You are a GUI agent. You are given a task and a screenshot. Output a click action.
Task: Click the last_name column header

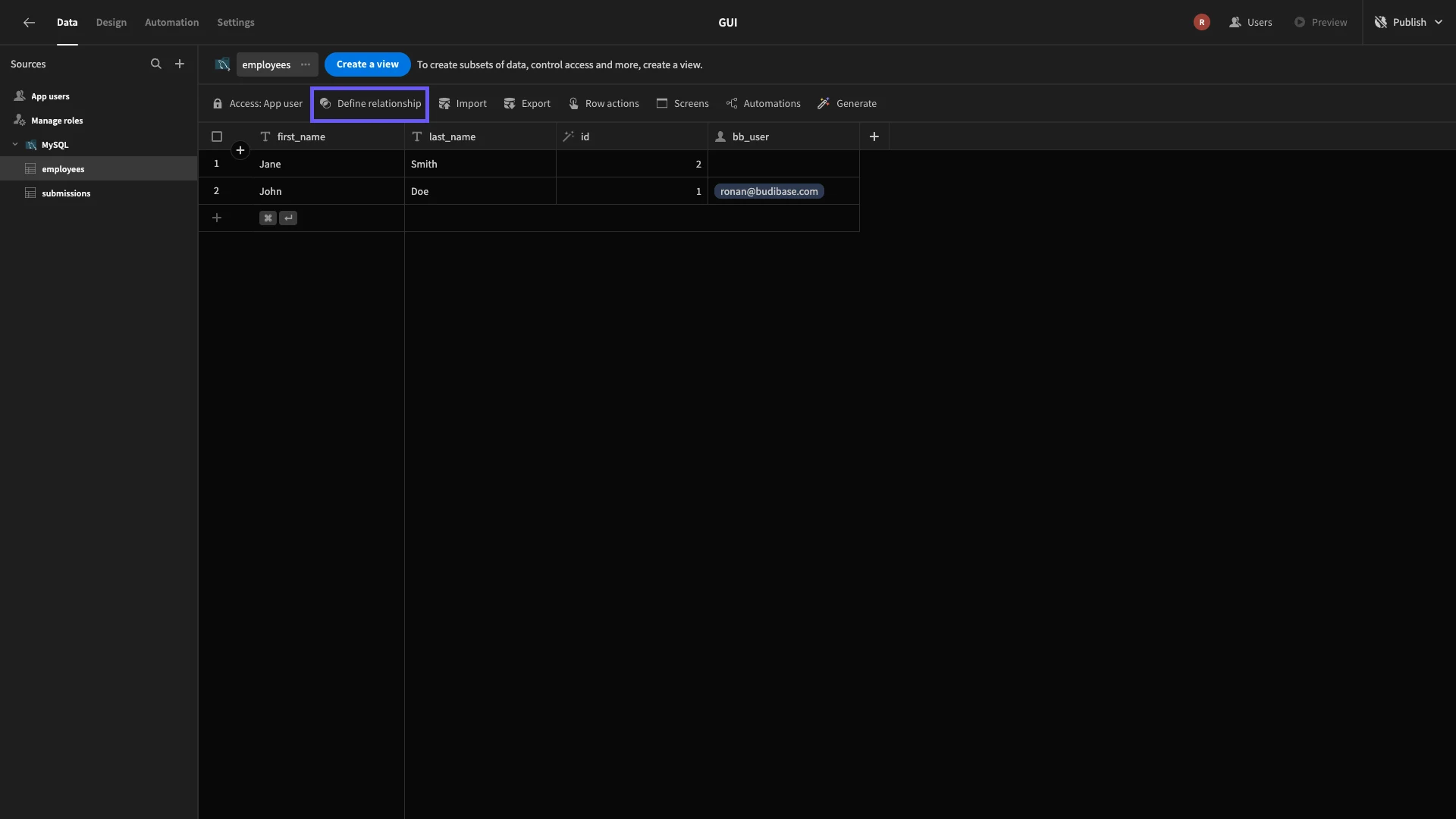[x=480, y=137]
